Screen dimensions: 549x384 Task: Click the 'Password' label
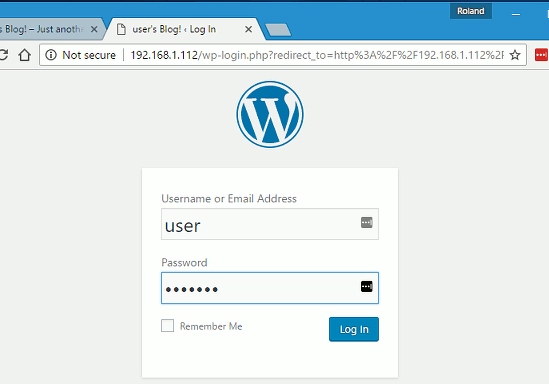(184, 263)
